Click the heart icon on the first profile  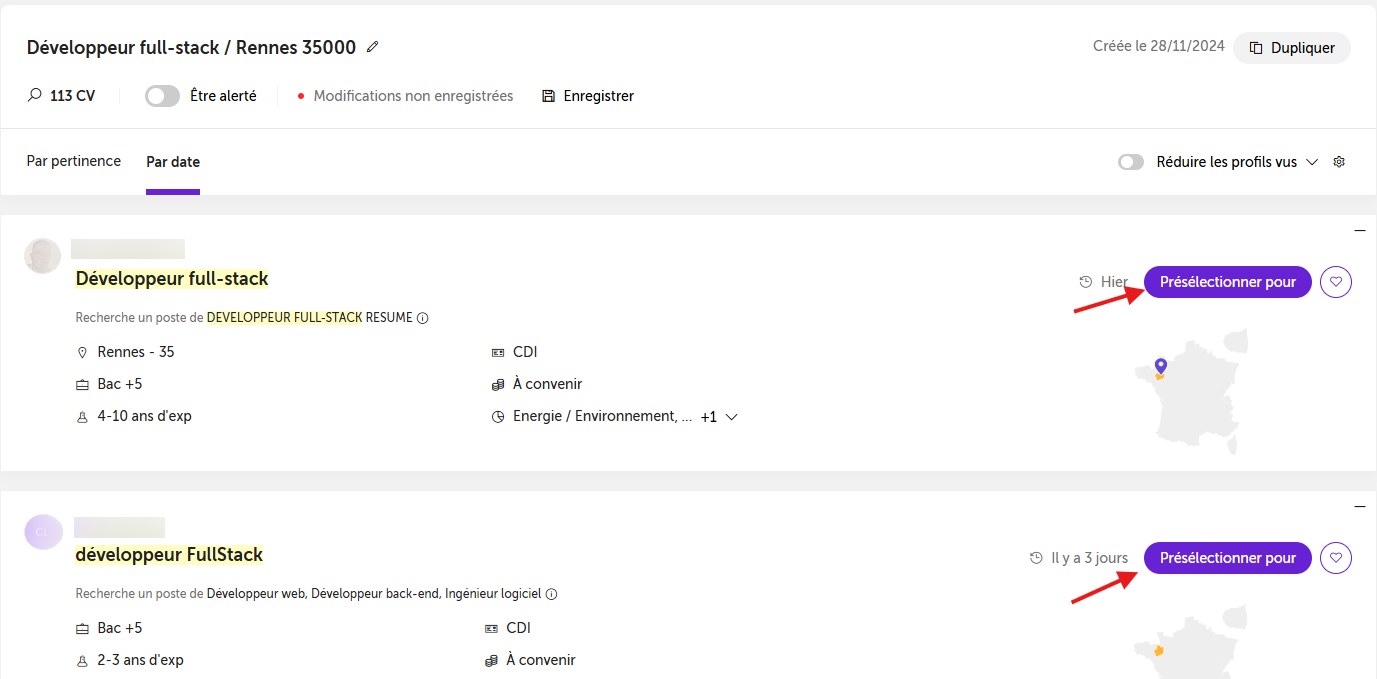point(1336,282)
